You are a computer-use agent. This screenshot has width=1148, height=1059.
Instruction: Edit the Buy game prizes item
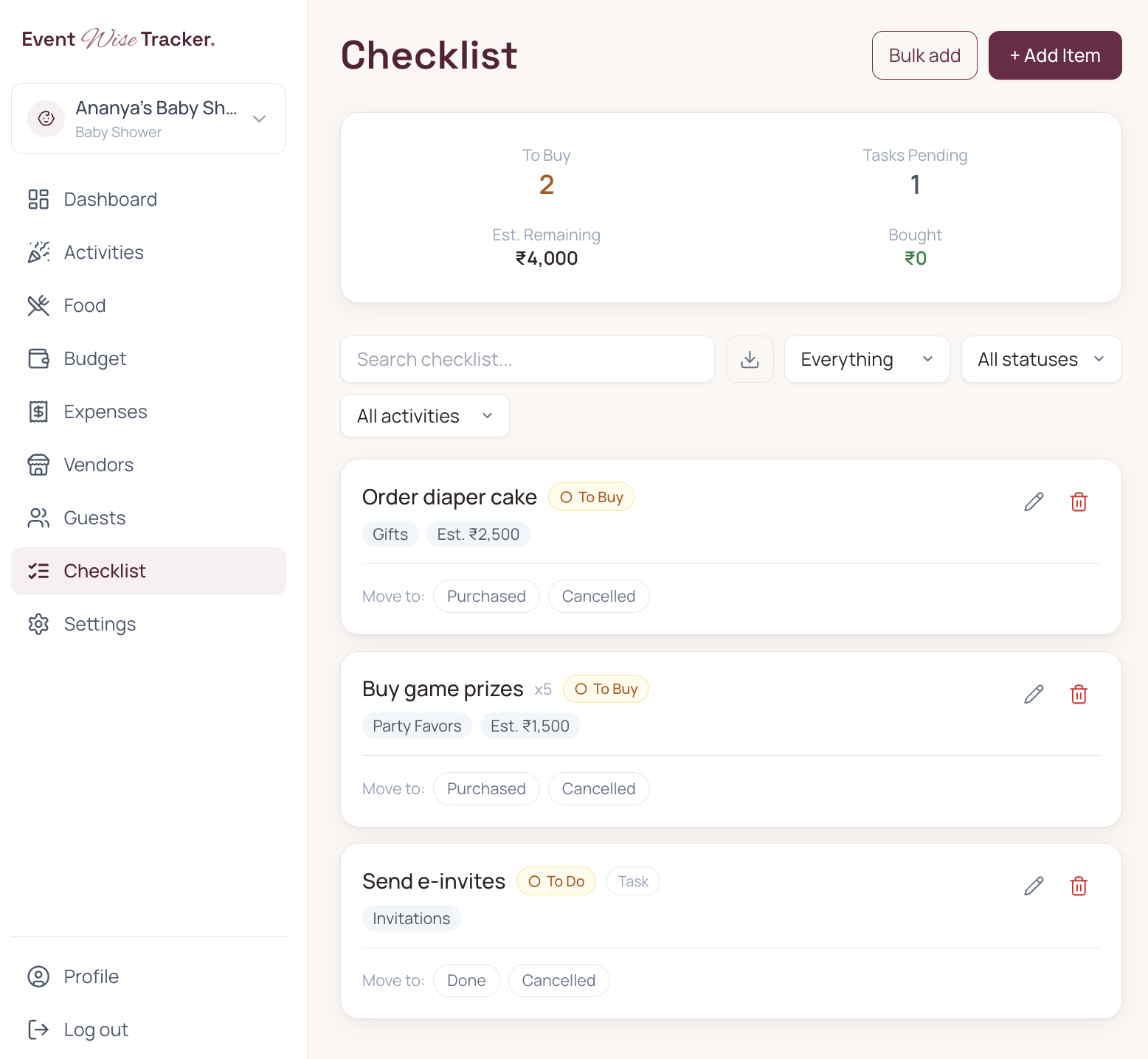tap(1034, 695)
